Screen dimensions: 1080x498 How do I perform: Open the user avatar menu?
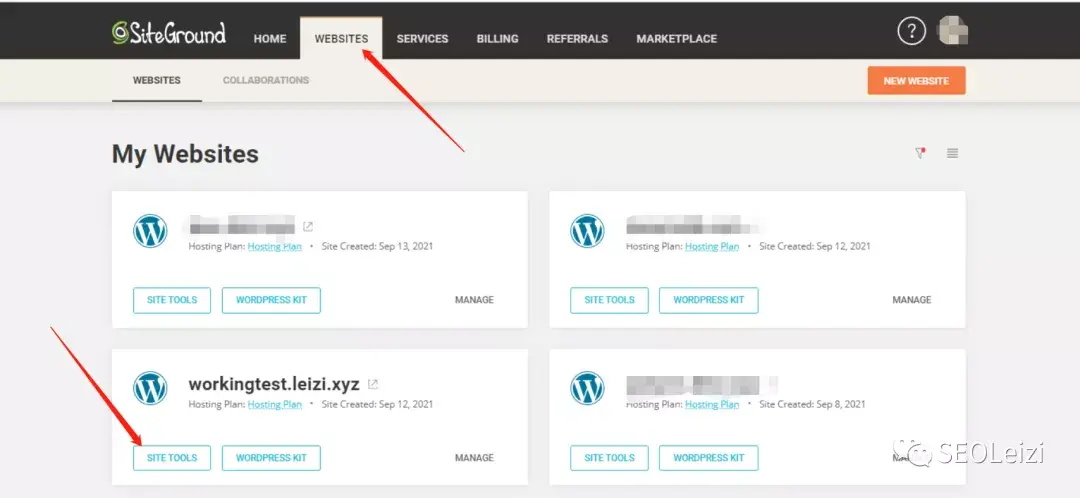click(x=953, y=31)
